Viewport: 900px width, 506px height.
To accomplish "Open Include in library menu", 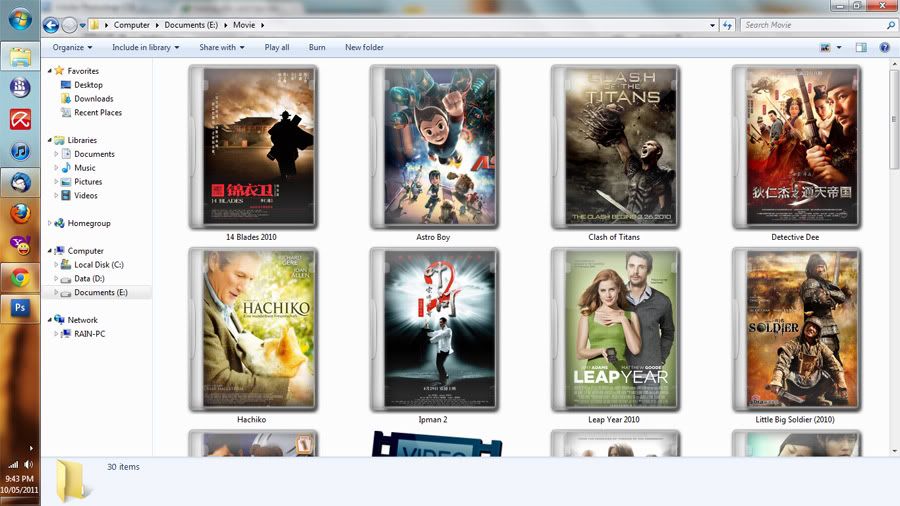I will pyautogui.click(x=146, y=48).
